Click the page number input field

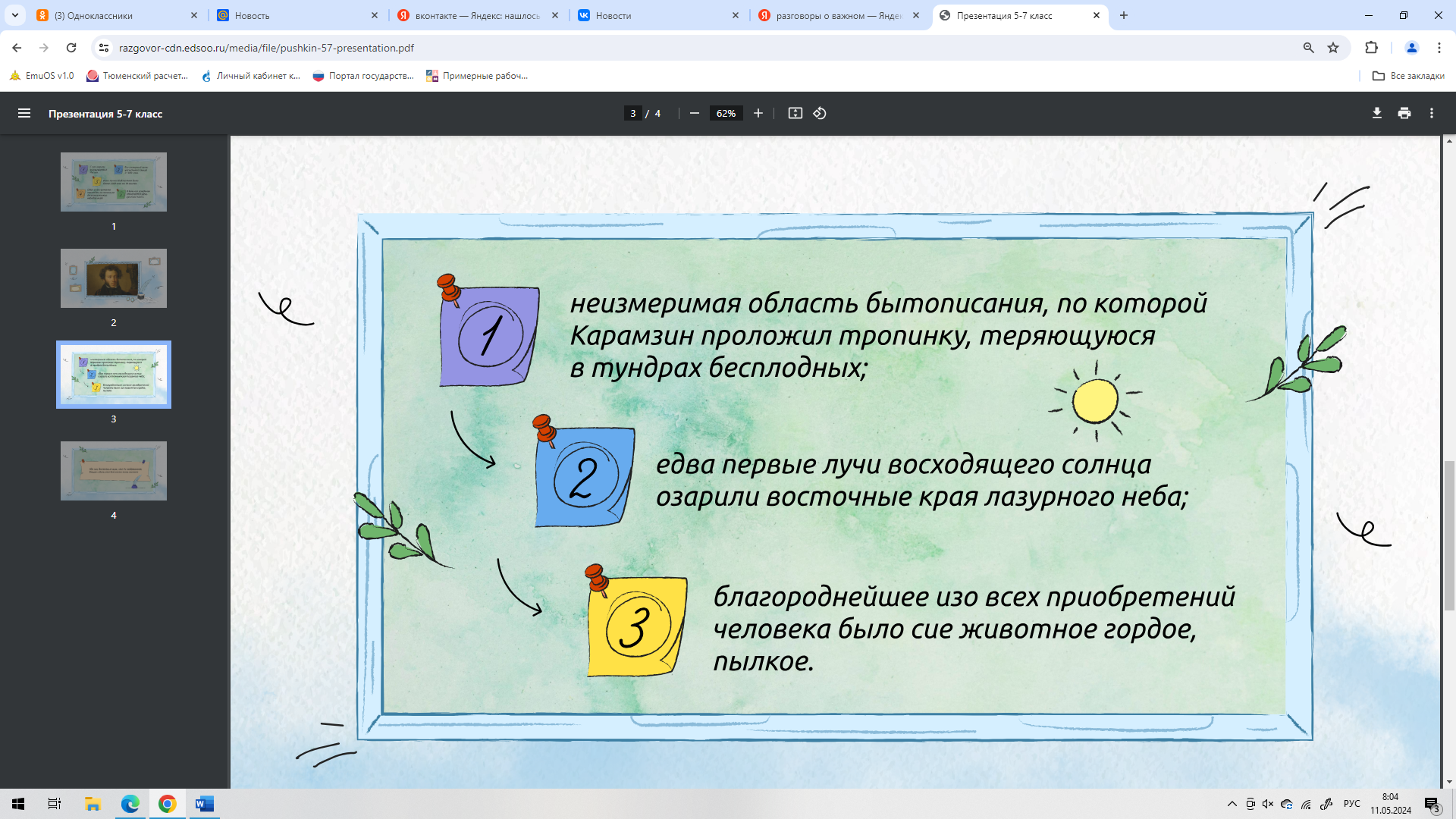click(x=633, y=114)
